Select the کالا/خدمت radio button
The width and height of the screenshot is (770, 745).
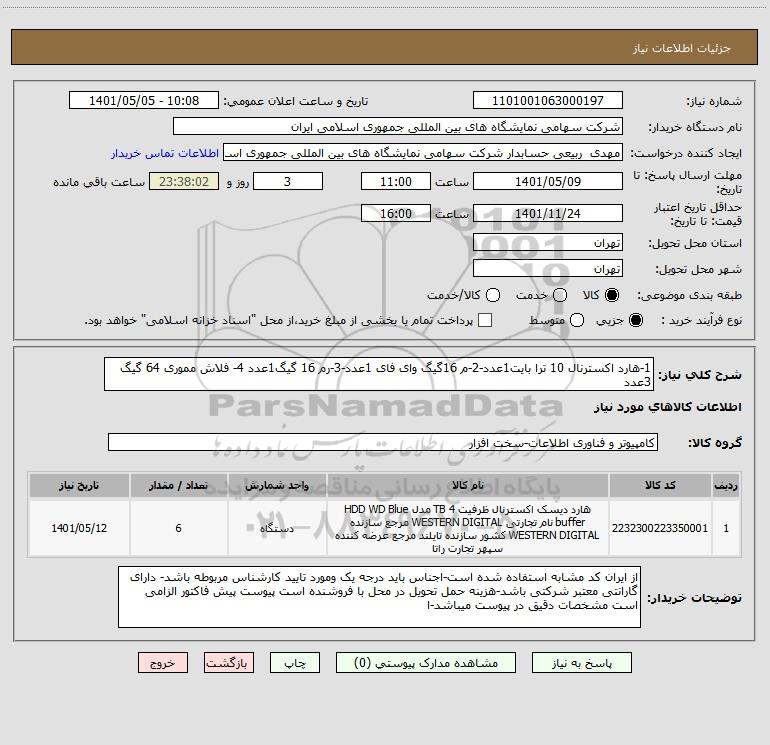(493, 295)
